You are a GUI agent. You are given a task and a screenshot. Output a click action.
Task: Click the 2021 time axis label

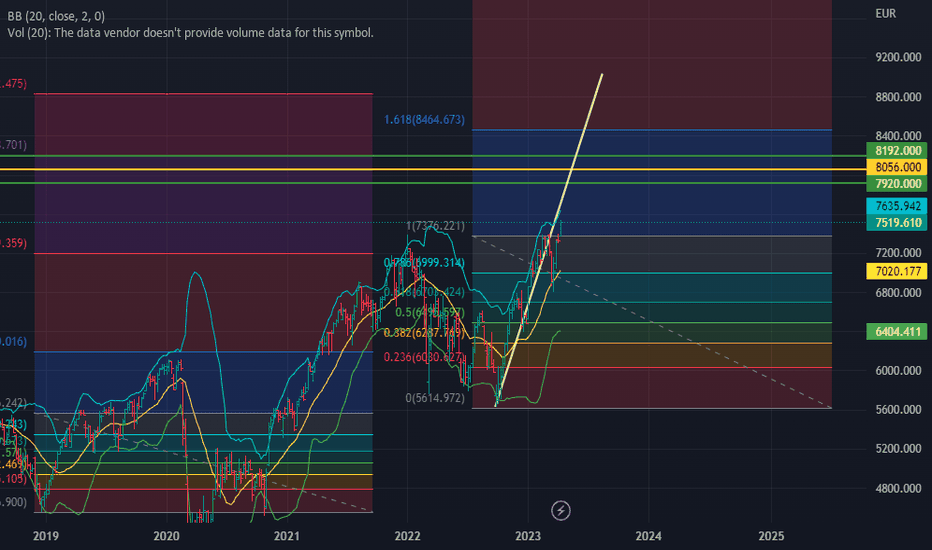[x=286, y=536]
